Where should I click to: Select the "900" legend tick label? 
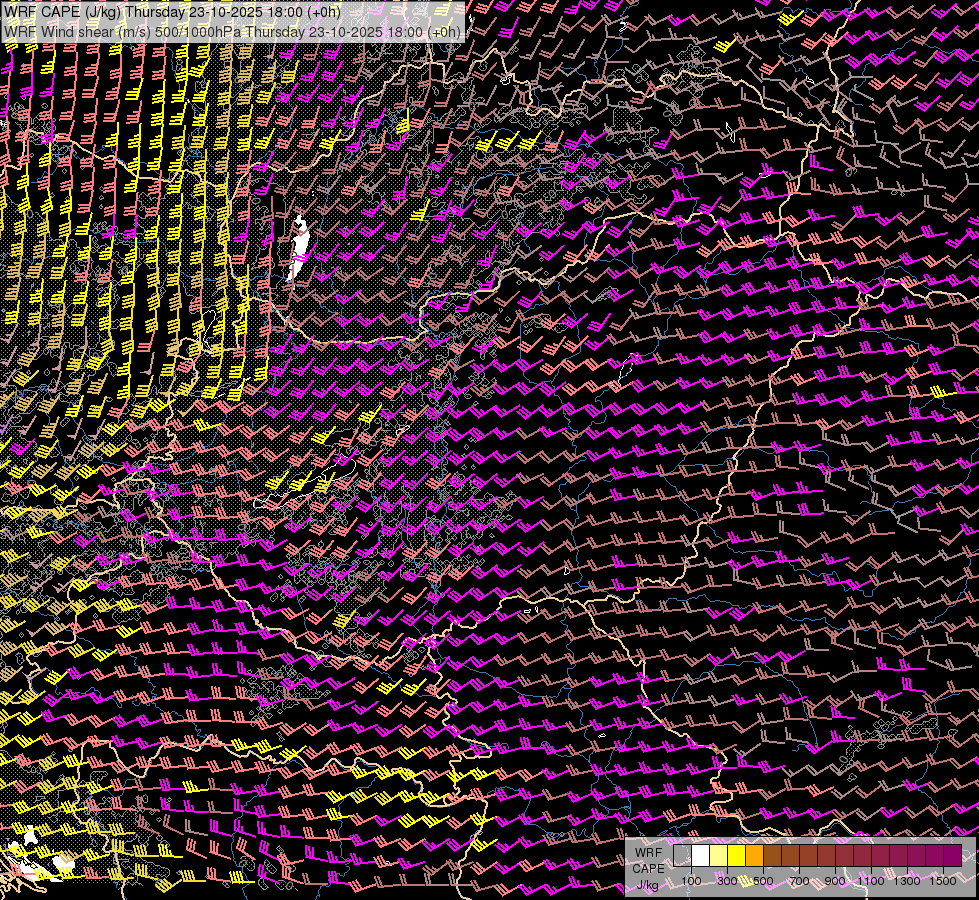[x=835, y=881]
